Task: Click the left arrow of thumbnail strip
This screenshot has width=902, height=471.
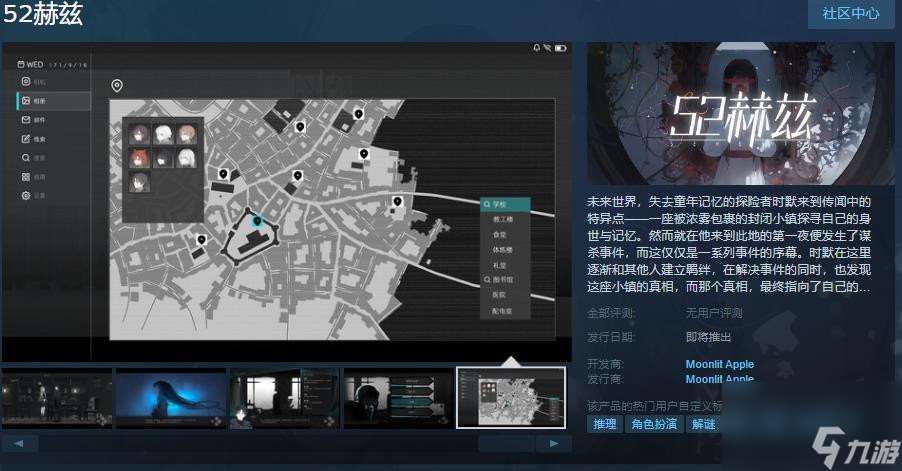Action: pyautogui.click(x=19, y=443)
